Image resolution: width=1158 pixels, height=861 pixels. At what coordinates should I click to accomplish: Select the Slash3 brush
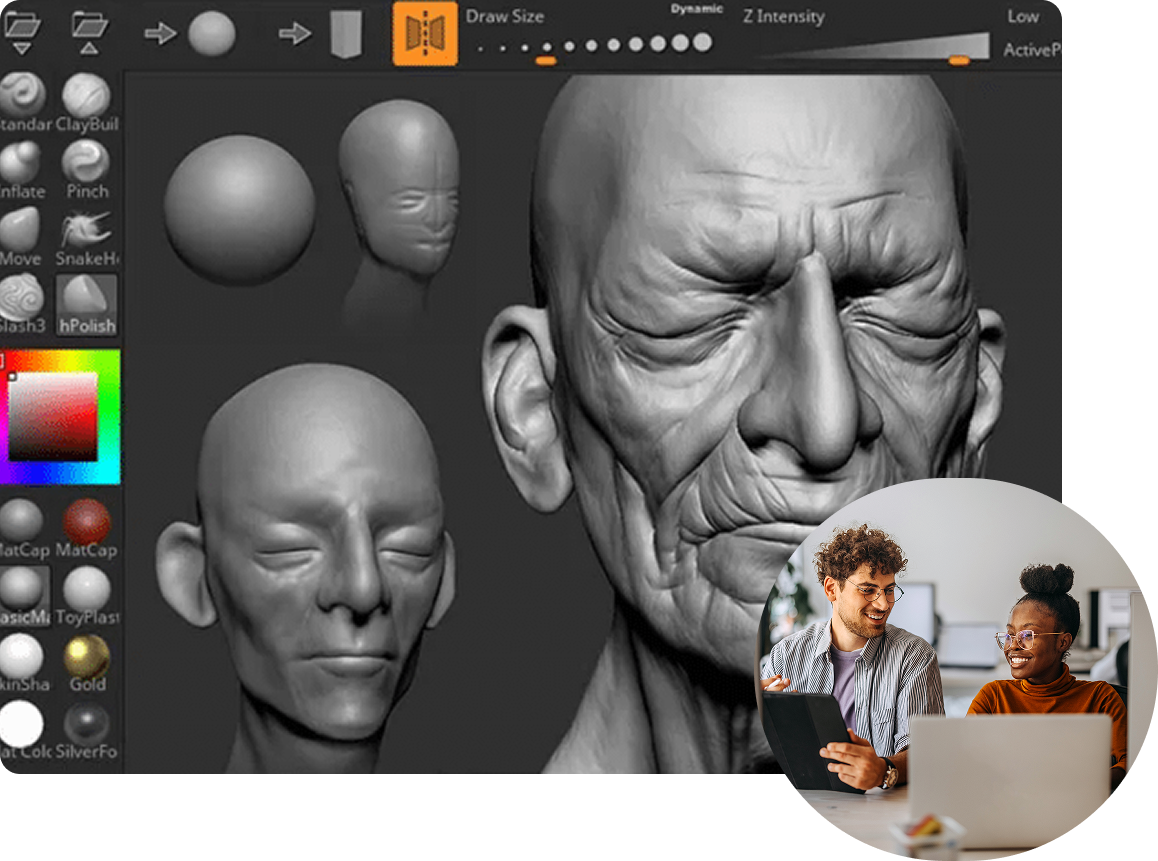click(21, 298)
